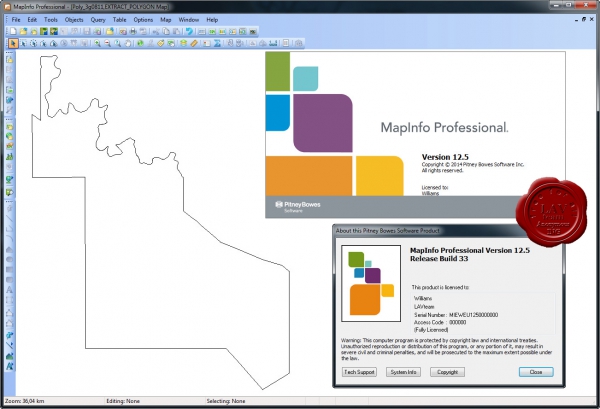Image resolution: width=600 pixels, height=409 pixels.
Task: Open the Objects menu
Action: click(x=74, y=20)
